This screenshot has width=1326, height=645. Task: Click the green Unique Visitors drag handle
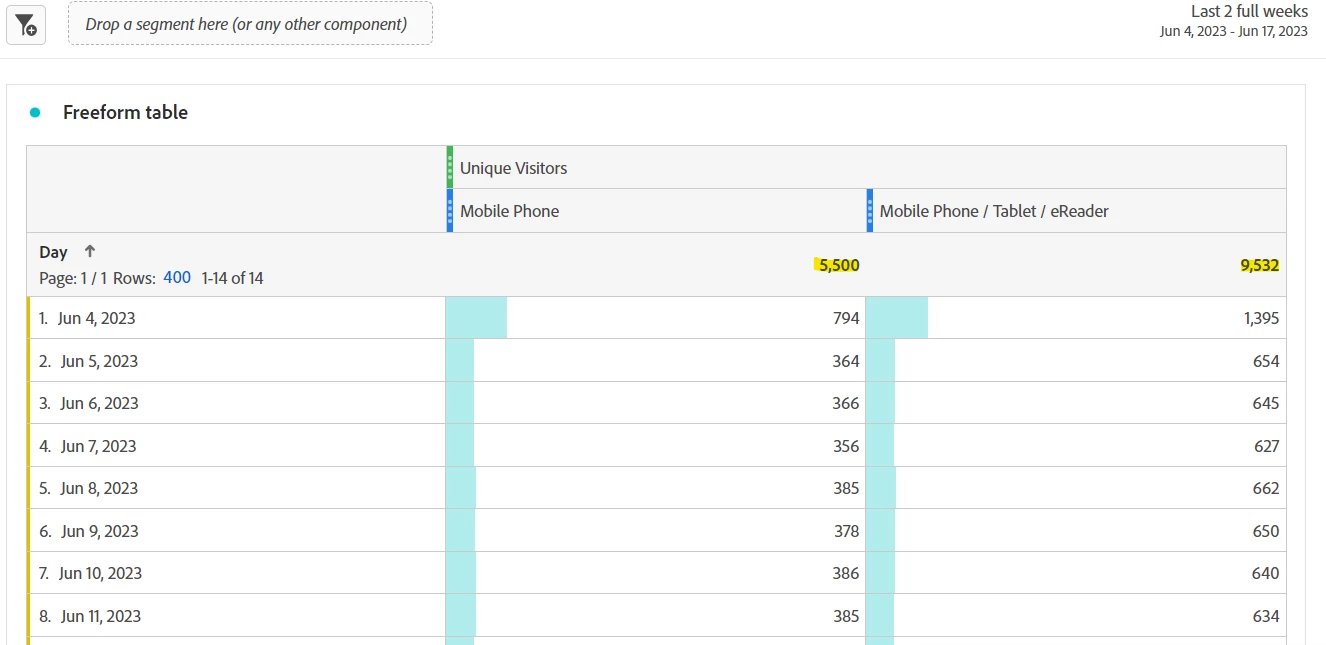[x=450, y=167]
